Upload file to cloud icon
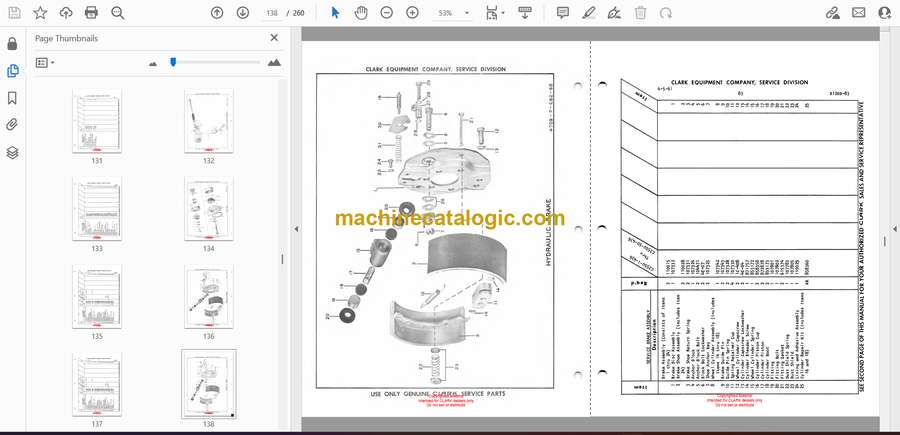 coord(66,13)
